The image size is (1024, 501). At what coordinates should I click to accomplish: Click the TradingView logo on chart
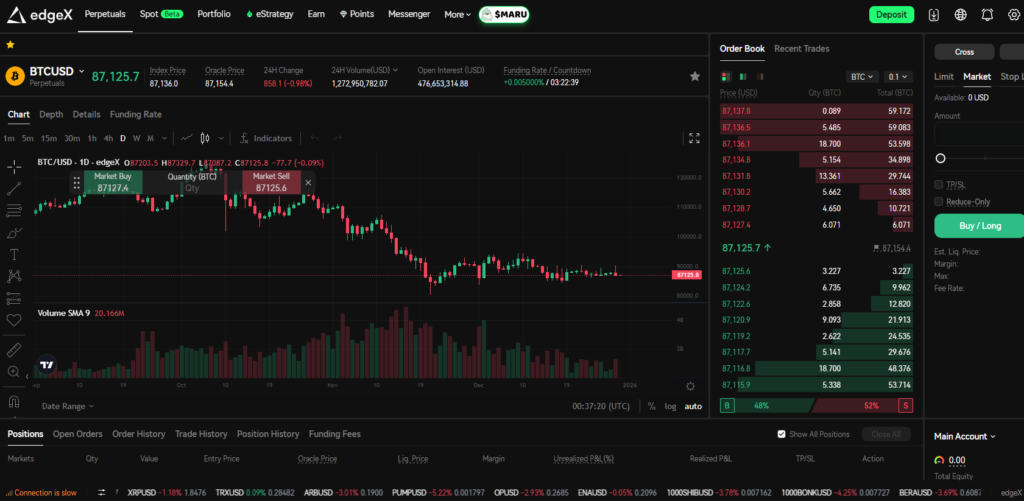(x=46, y=366)
